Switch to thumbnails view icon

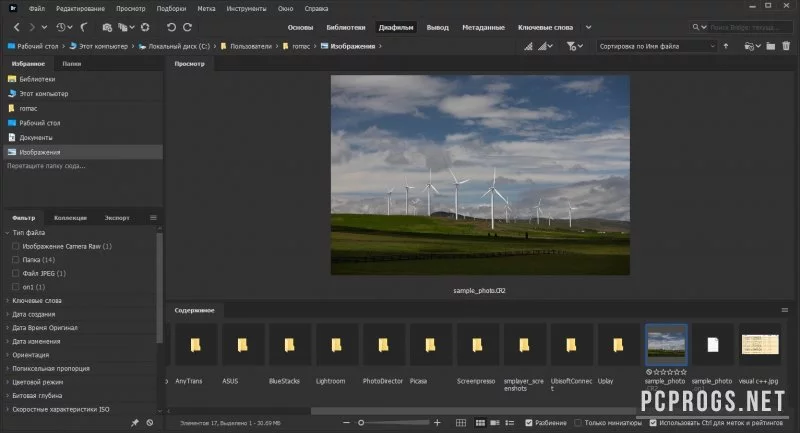[480, 423]
